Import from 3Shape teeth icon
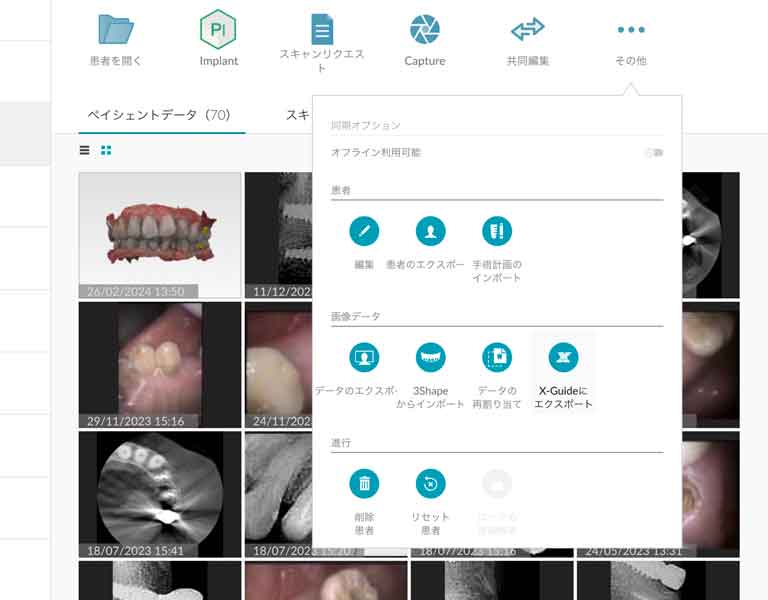The width and height of the screenshot is (768, 600). [430, 357]
